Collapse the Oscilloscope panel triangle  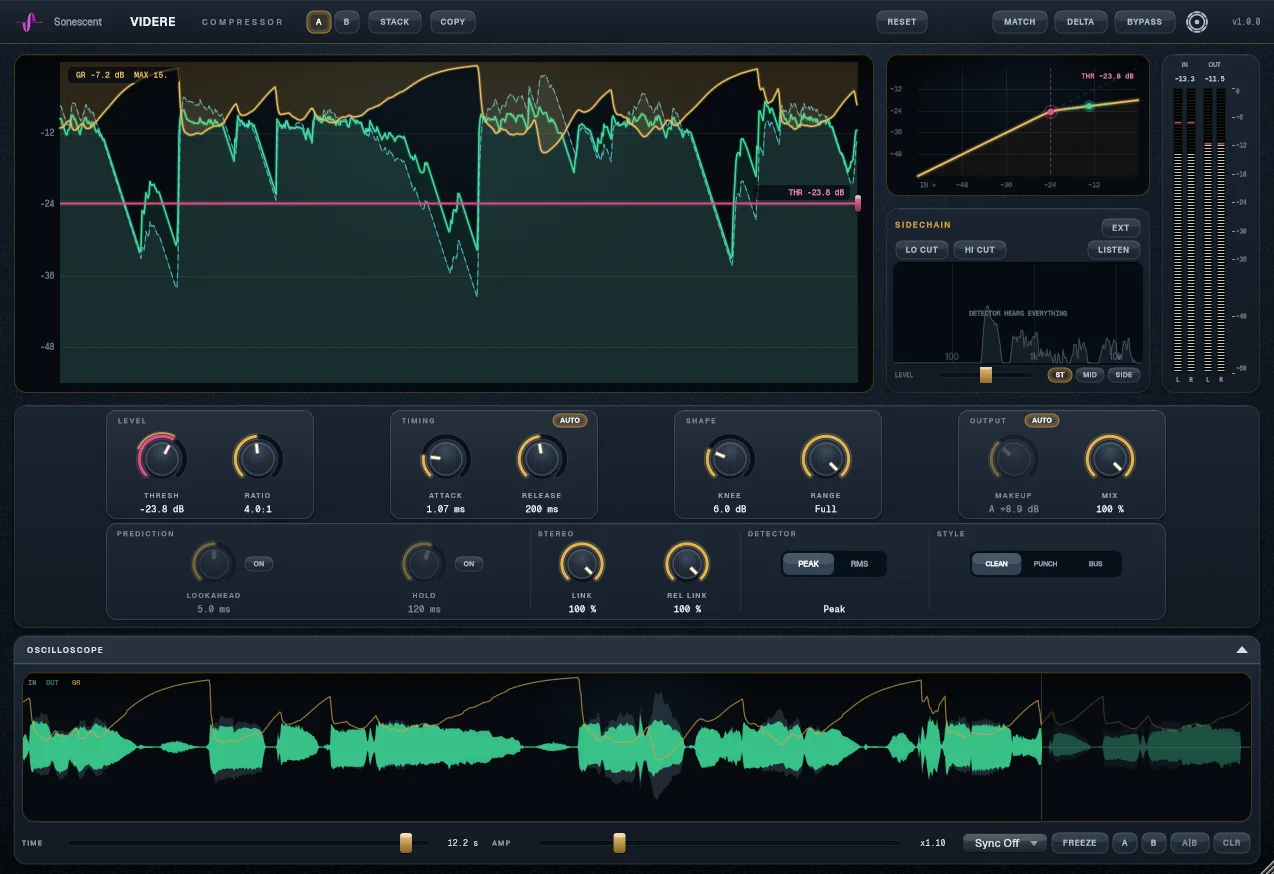(x=1241, y=650)
